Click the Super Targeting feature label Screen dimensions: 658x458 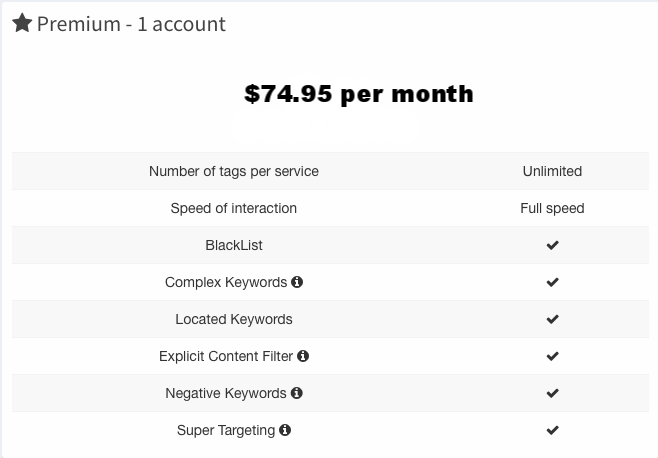tap(226, 430)
